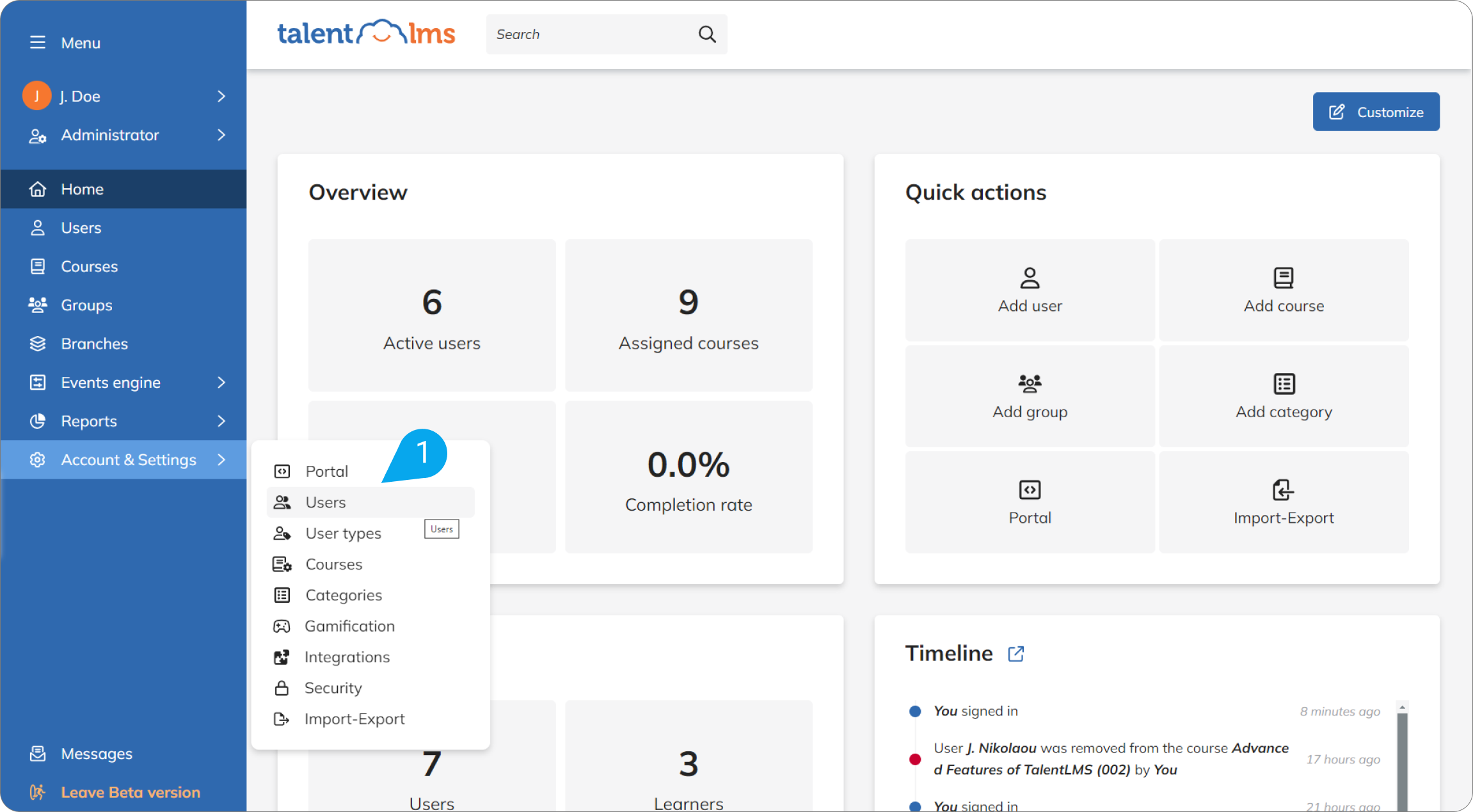Click the Reports pie chart icon
1473x812 pixels.
click(37, 421)
